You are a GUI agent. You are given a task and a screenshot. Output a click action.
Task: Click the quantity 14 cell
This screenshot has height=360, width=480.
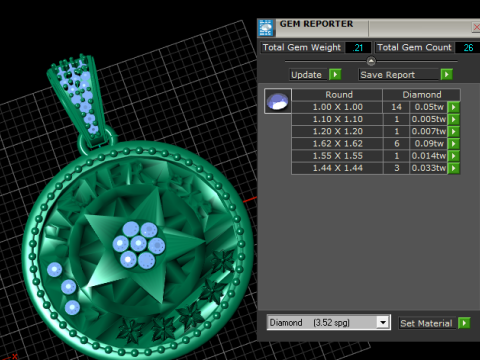click(396, 107)
